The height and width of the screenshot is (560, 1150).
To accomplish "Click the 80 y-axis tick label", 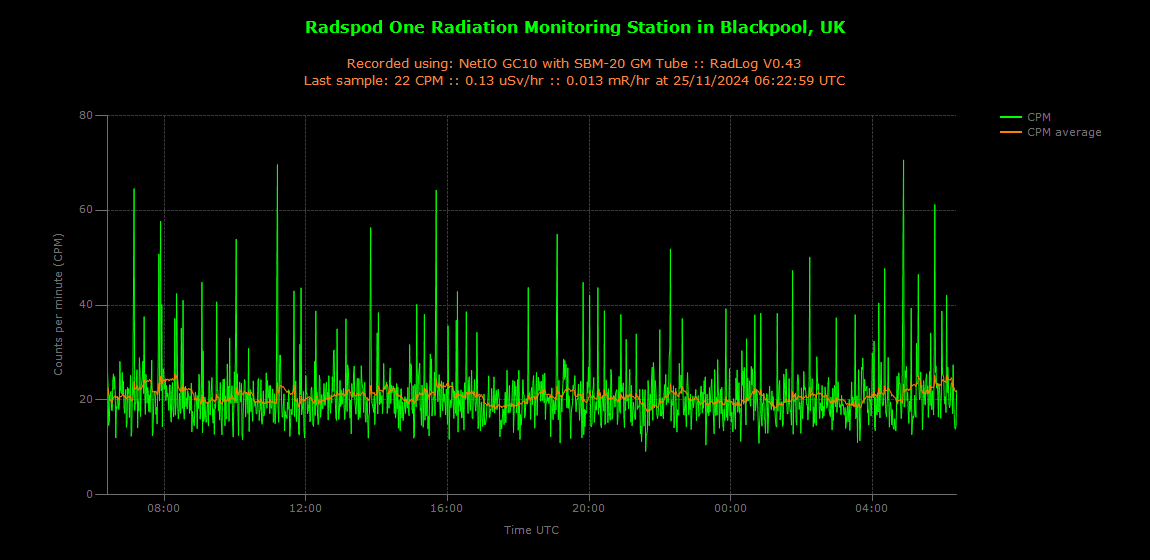I will [88, 115].
